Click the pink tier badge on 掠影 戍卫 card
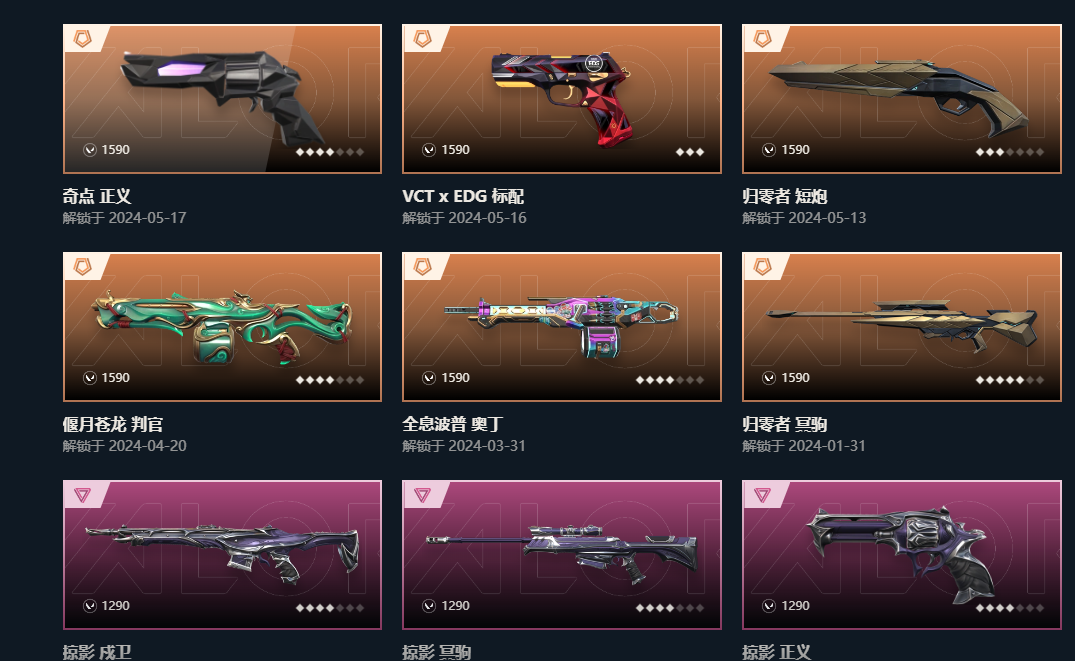The image size is (1075, 661). (x=82, y=494)
